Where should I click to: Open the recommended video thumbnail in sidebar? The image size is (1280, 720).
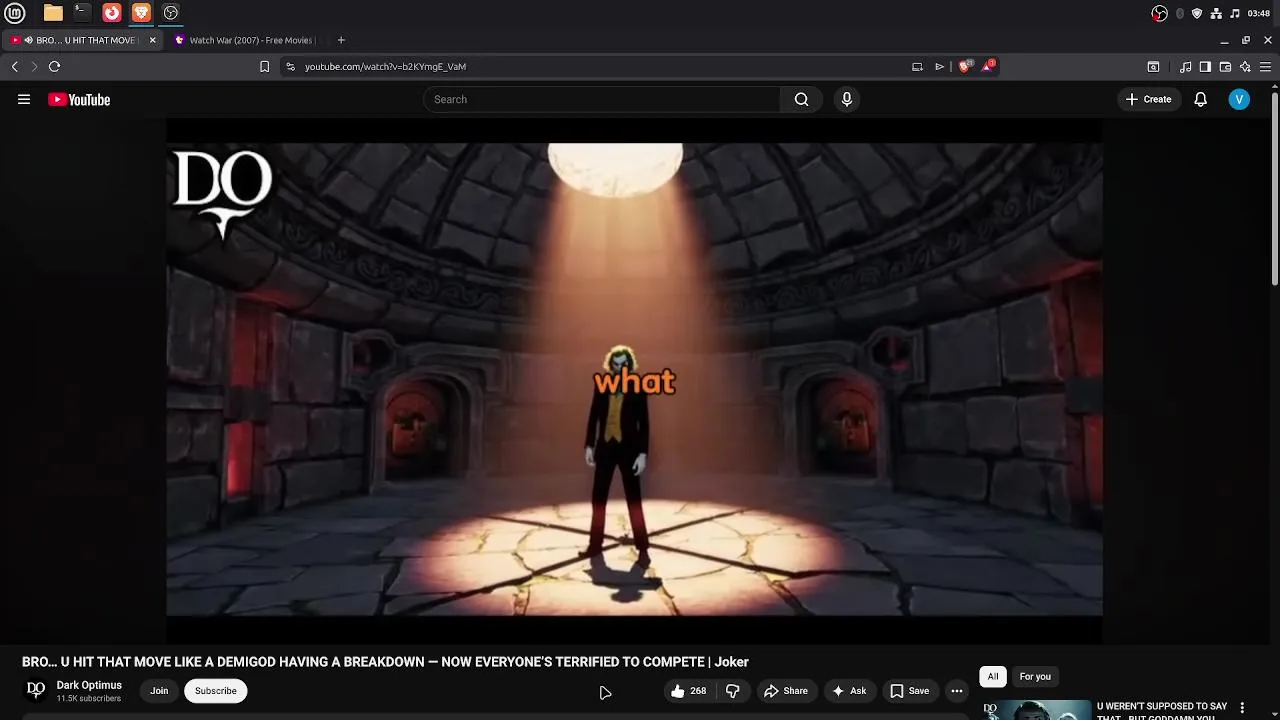click(1036, 710)
